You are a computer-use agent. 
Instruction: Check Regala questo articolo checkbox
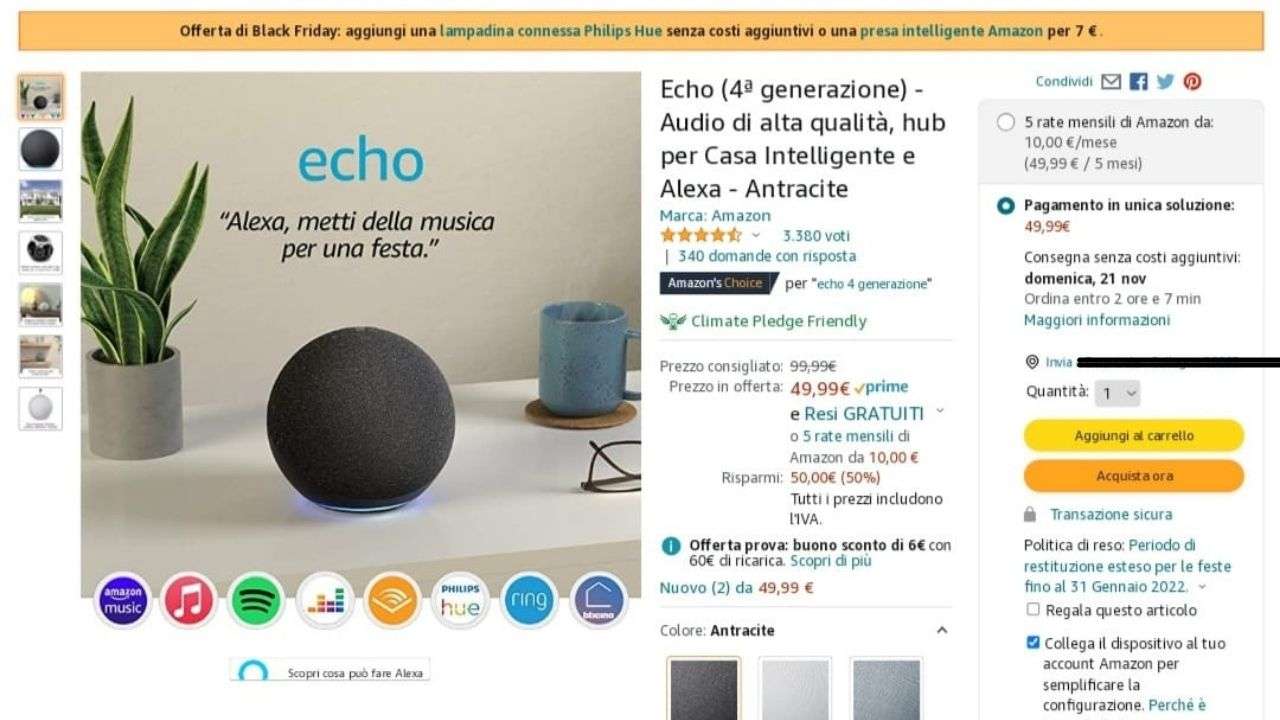click(x=1033, y=609)
